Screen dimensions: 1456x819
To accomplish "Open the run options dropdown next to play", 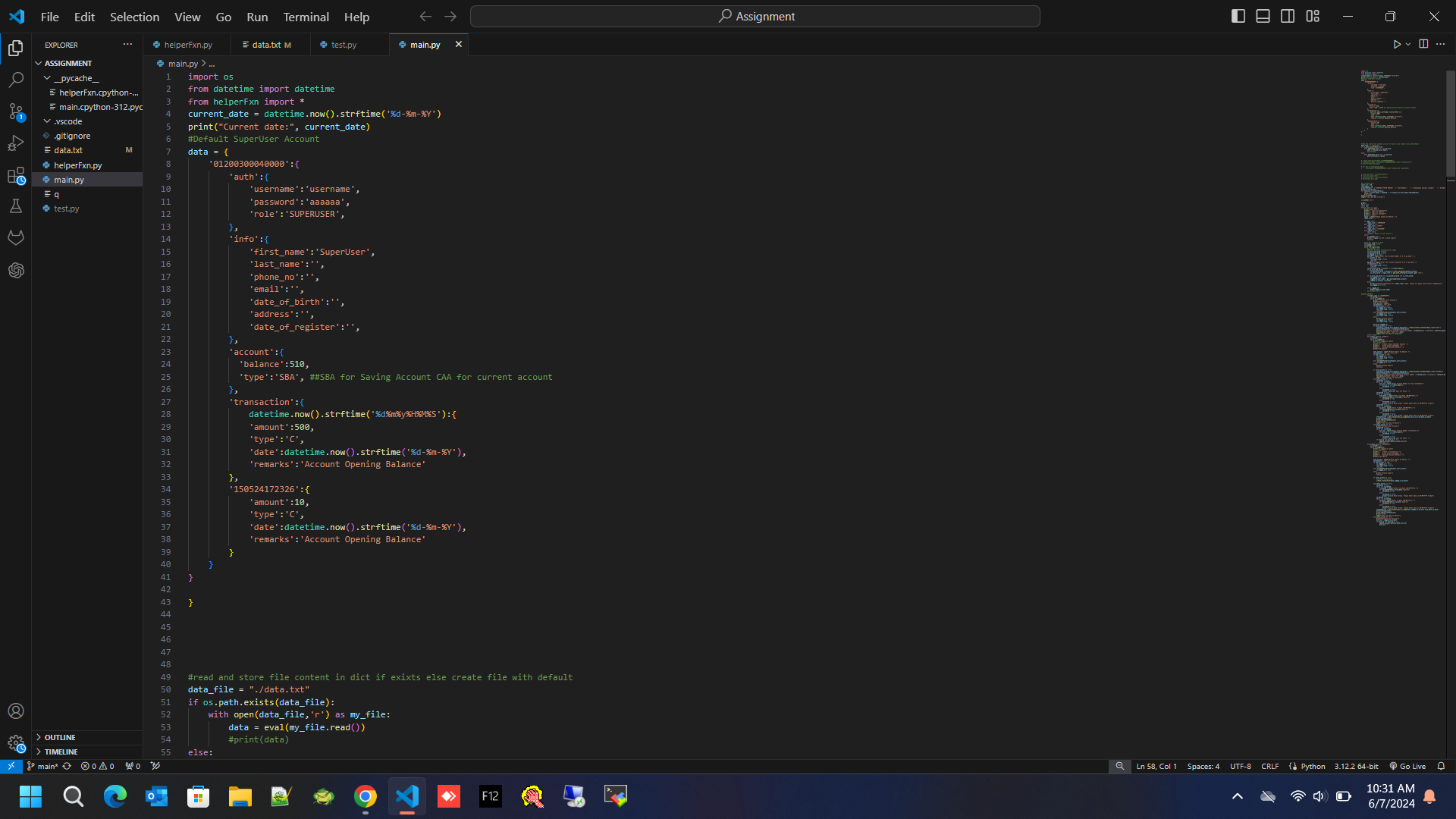I will [x=1408, y=45].
